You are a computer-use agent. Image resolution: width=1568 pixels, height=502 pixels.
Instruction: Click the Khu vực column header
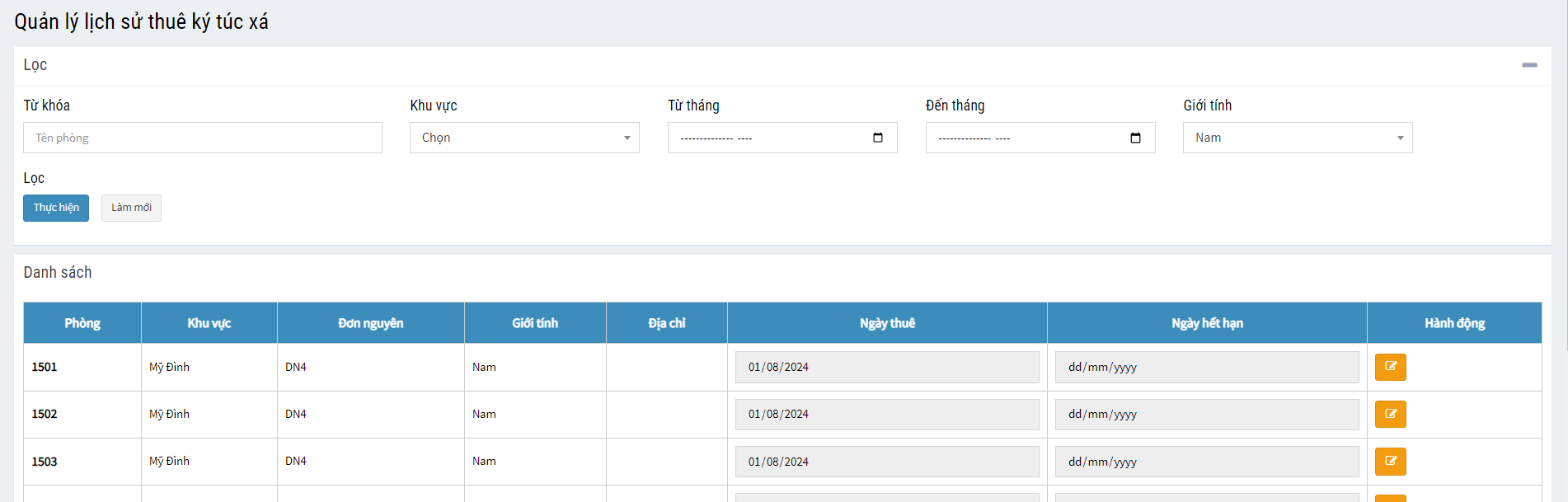[x=209, y=323]
